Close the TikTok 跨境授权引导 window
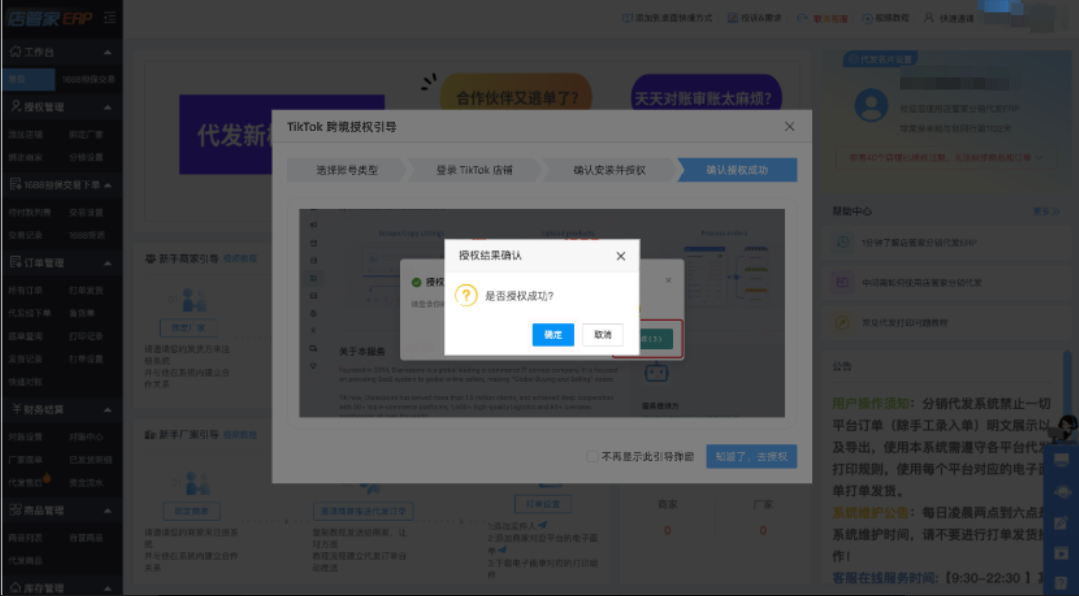1079x596 pixels. [x=789, y=127]
